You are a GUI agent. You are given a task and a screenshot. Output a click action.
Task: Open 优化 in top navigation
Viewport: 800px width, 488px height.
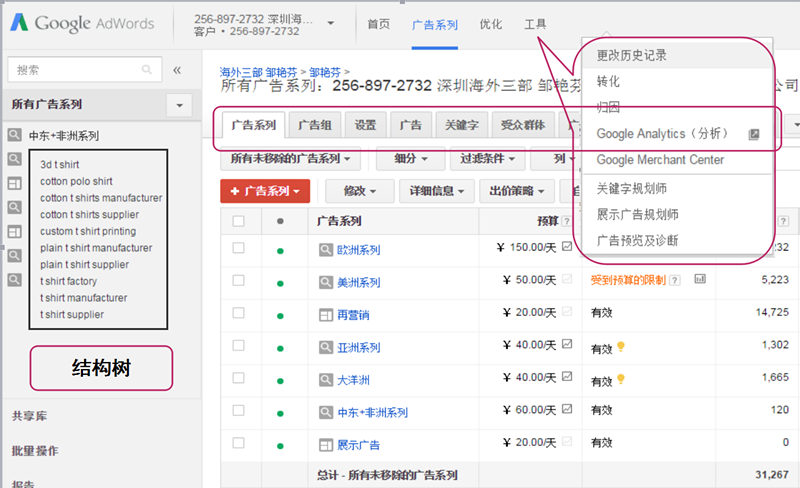tap(490, 24)
